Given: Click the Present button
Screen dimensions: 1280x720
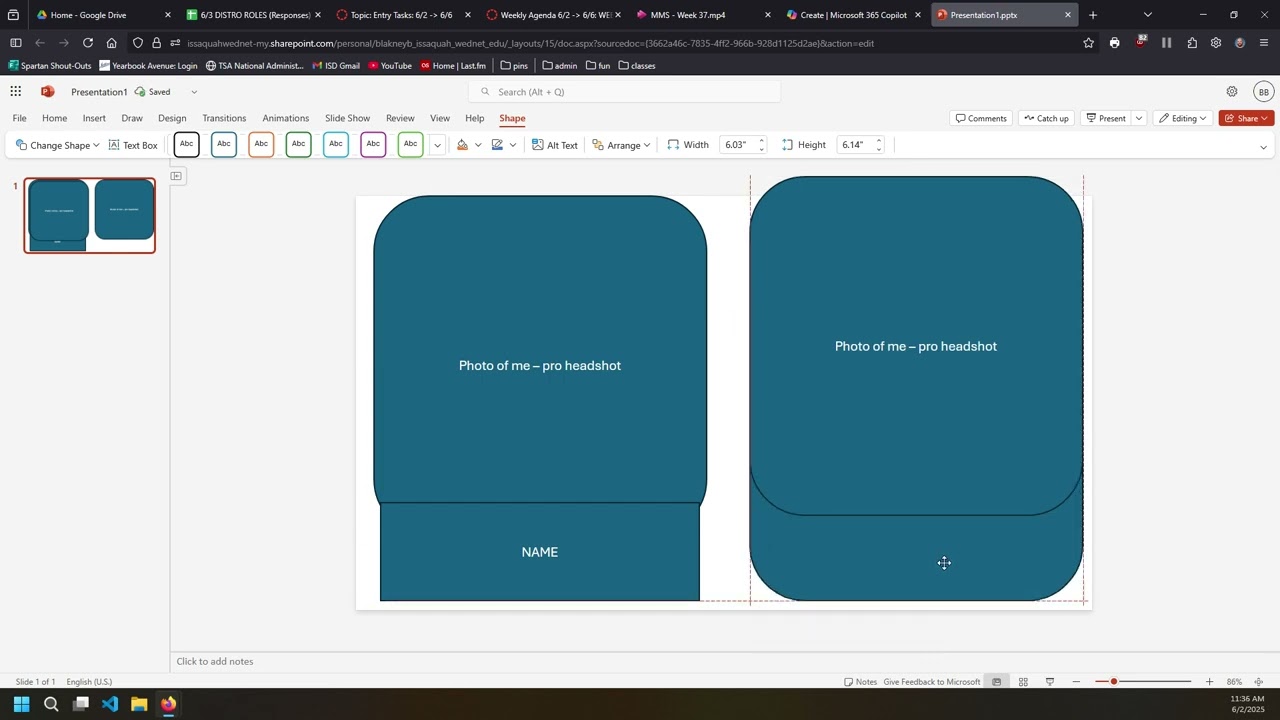Looking at the screenshot, I should 1106,118.
